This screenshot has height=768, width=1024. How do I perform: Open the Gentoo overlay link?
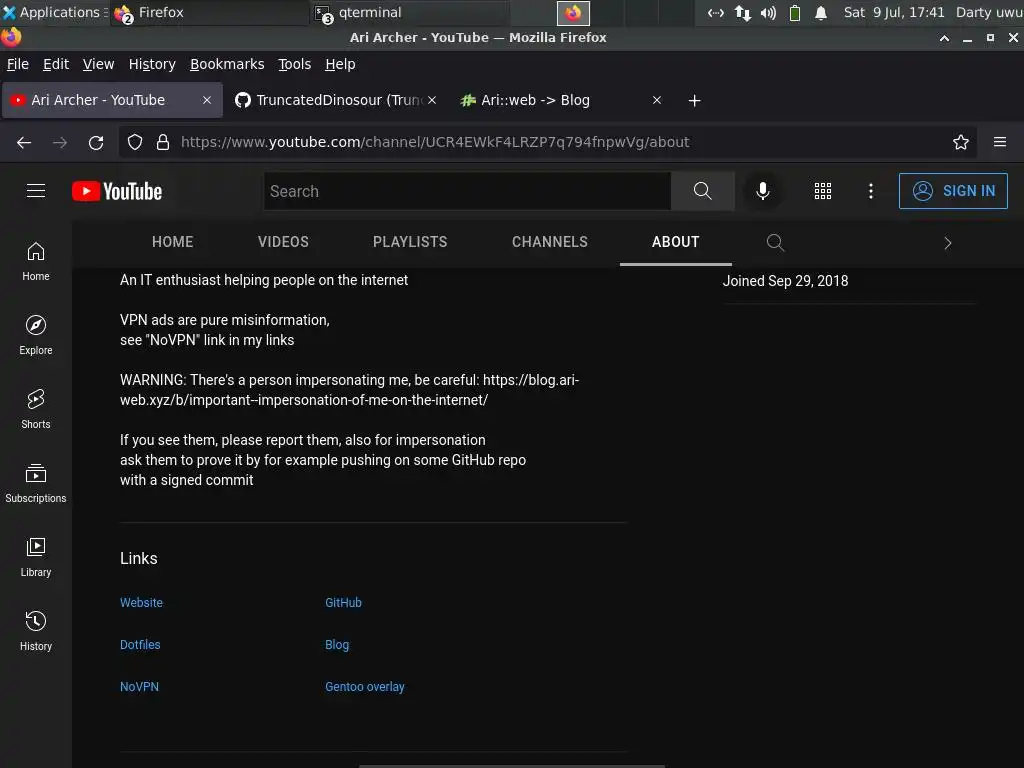364,686
